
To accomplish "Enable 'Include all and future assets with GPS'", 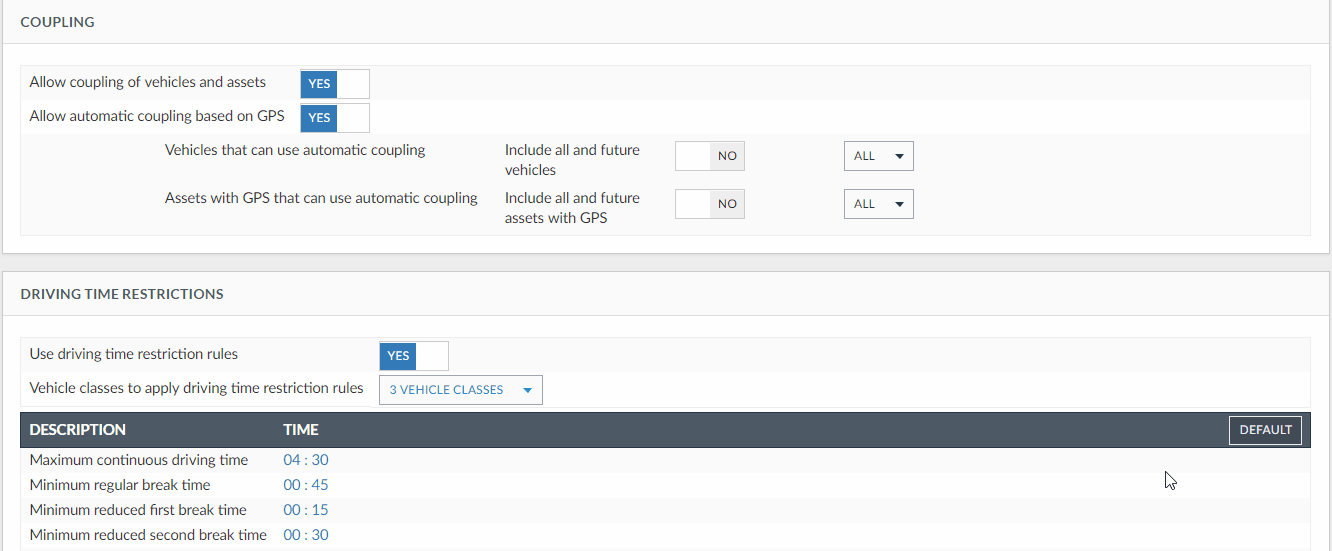I will [709, 204].
